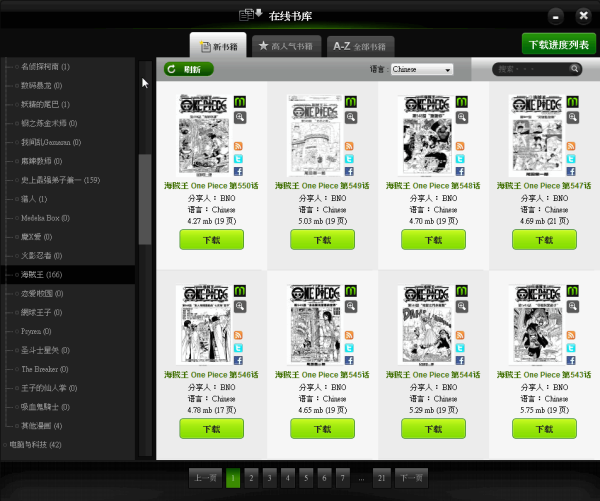The width and height of the screenshot is (600, 501).
Task: Click the 下一页 next page button
Action: coord(411,478)
